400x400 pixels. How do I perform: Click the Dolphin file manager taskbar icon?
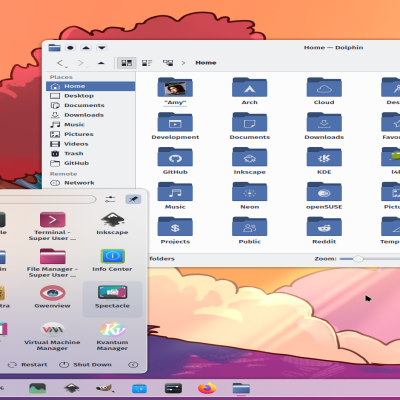point(241,388)
